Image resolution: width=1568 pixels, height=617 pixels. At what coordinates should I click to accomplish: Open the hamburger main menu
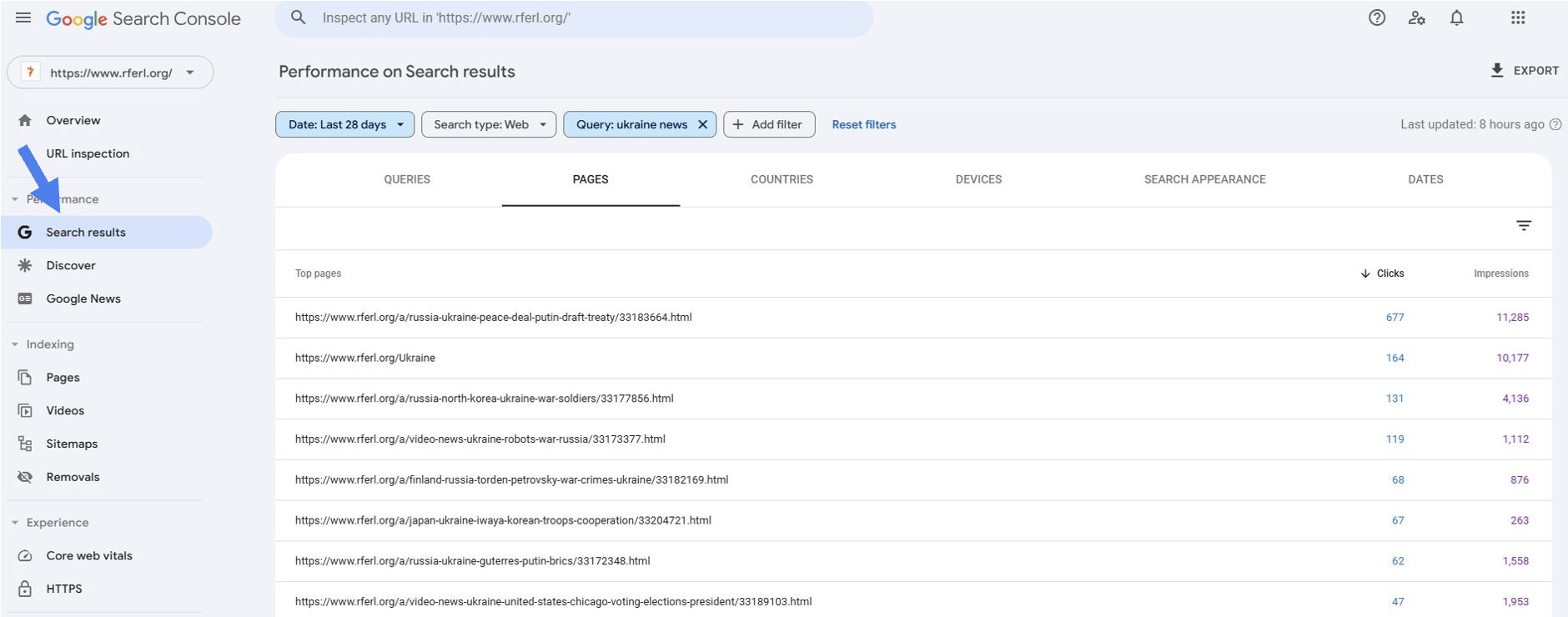tap(23, 18)
